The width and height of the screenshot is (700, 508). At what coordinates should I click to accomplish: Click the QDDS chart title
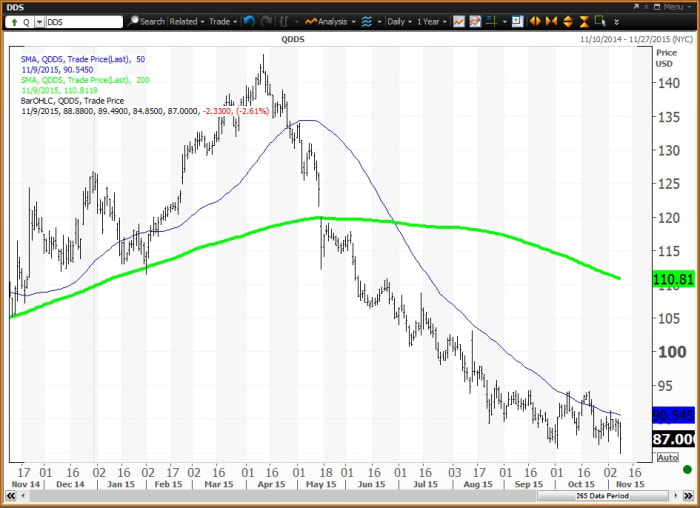[293, 39]
